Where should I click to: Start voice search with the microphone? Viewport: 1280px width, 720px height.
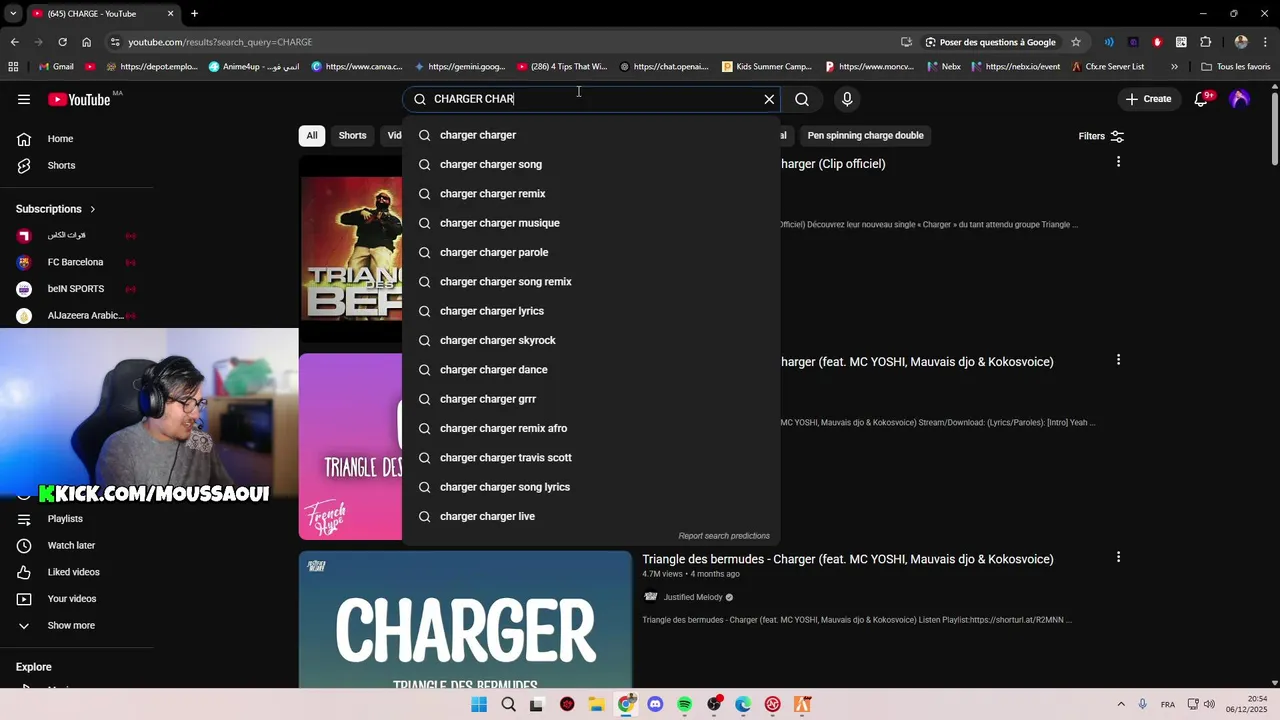point(847,99)
